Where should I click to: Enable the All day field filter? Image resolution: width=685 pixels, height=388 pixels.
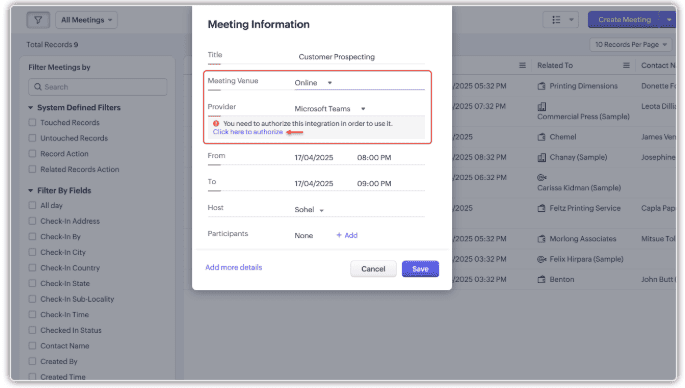pyautogui.click(x=32, y=205)
